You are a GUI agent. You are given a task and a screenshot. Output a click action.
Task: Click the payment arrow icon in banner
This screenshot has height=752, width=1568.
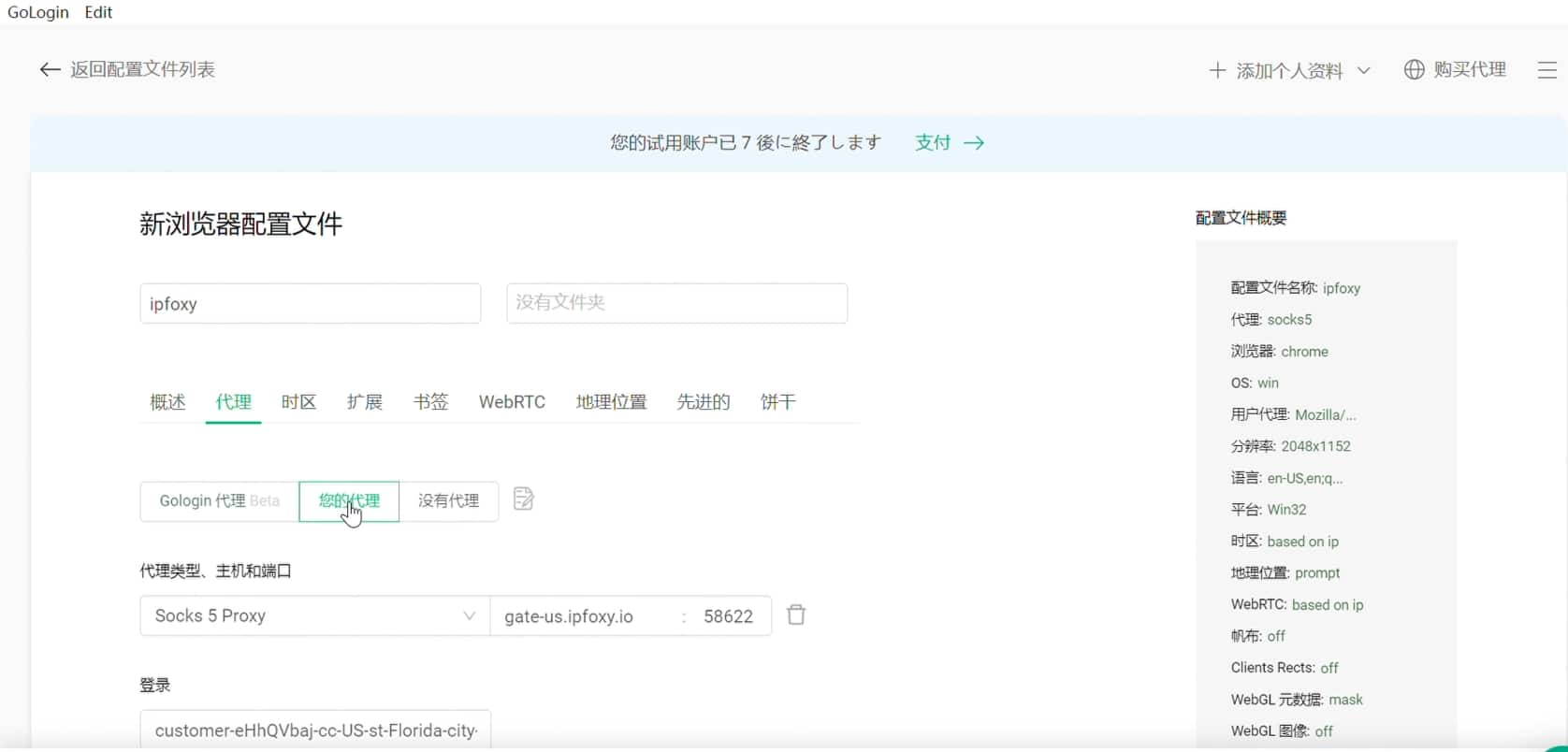click(974, 143)
